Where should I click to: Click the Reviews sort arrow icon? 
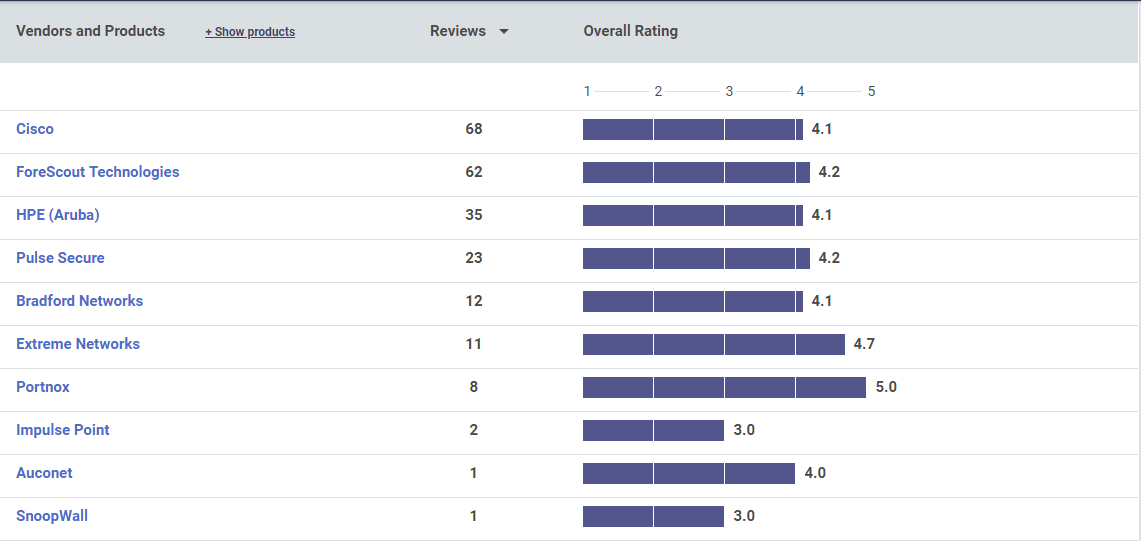click(x=504, y=32)
